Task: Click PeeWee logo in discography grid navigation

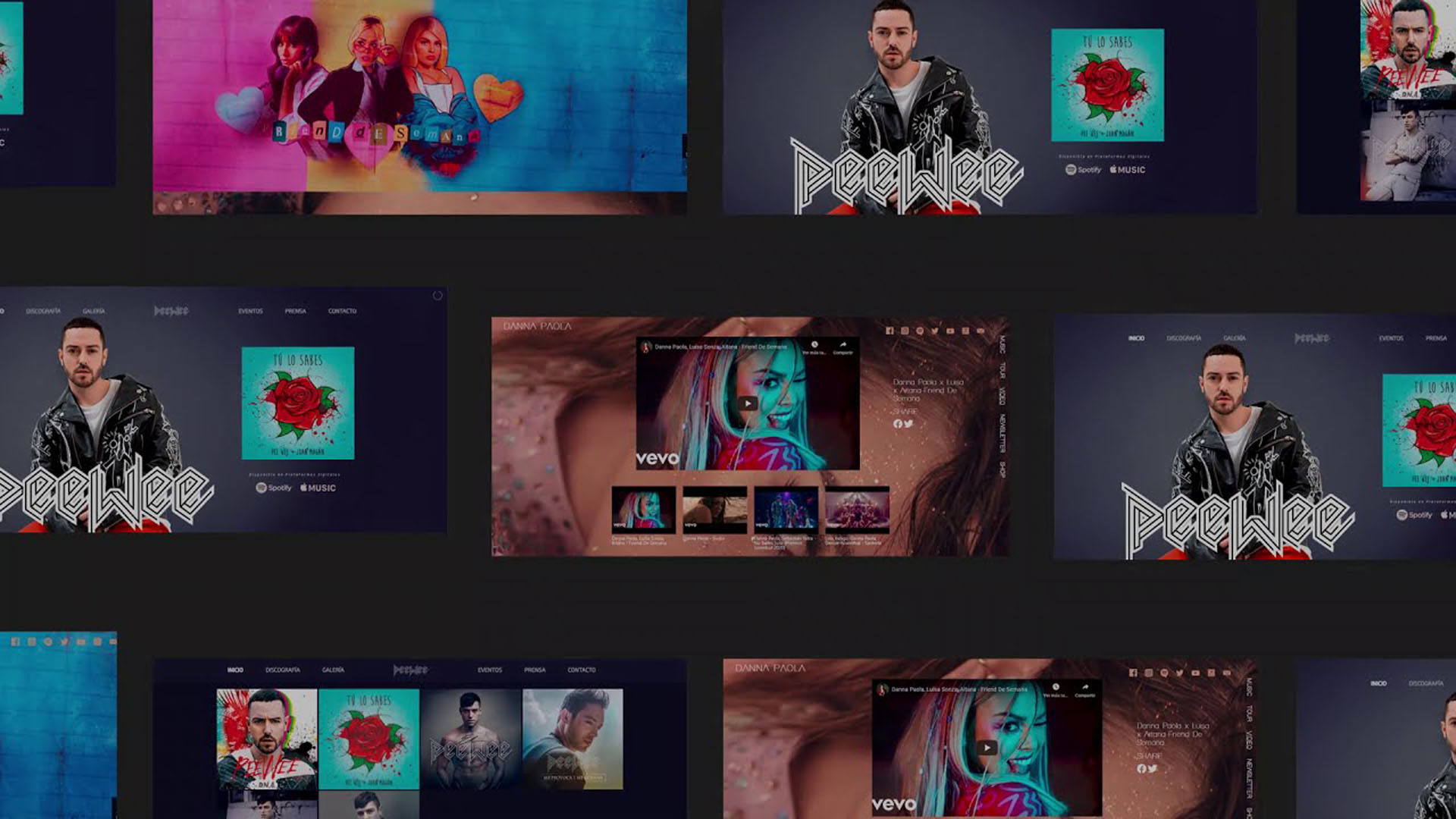Action: (410, 670)
